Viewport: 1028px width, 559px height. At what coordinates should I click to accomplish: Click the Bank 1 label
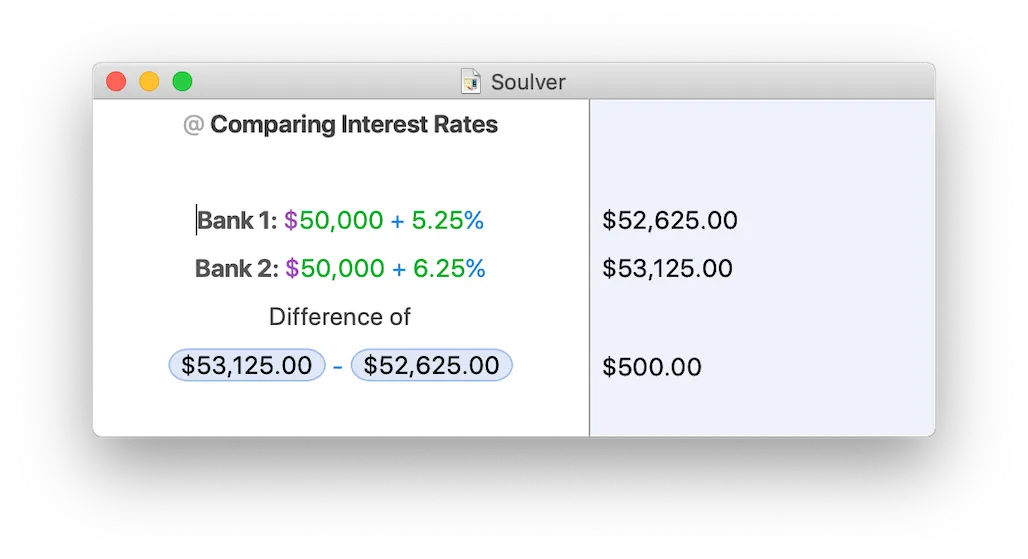(x=236, y=220)
